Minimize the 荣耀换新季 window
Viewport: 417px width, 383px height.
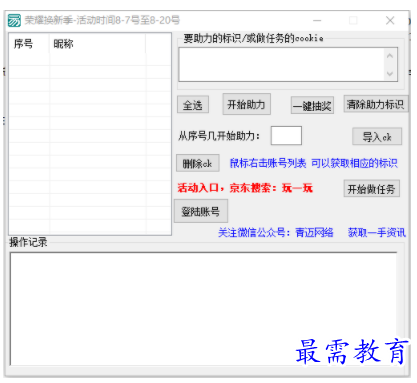tap(317, 21)
